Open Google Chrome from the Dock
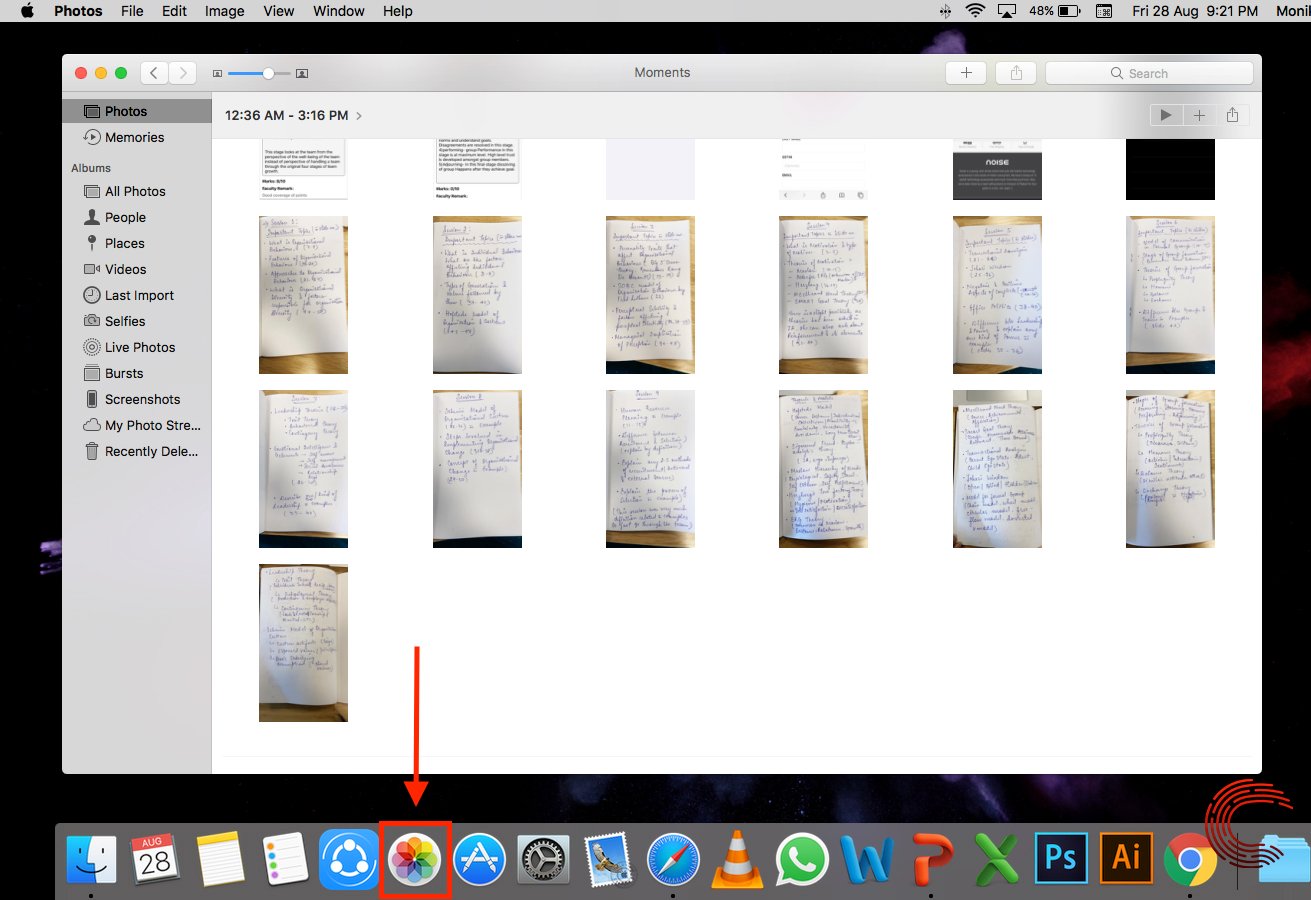Image resolution: width=1311 pixels, height=900 pixels. (1190, 860)
